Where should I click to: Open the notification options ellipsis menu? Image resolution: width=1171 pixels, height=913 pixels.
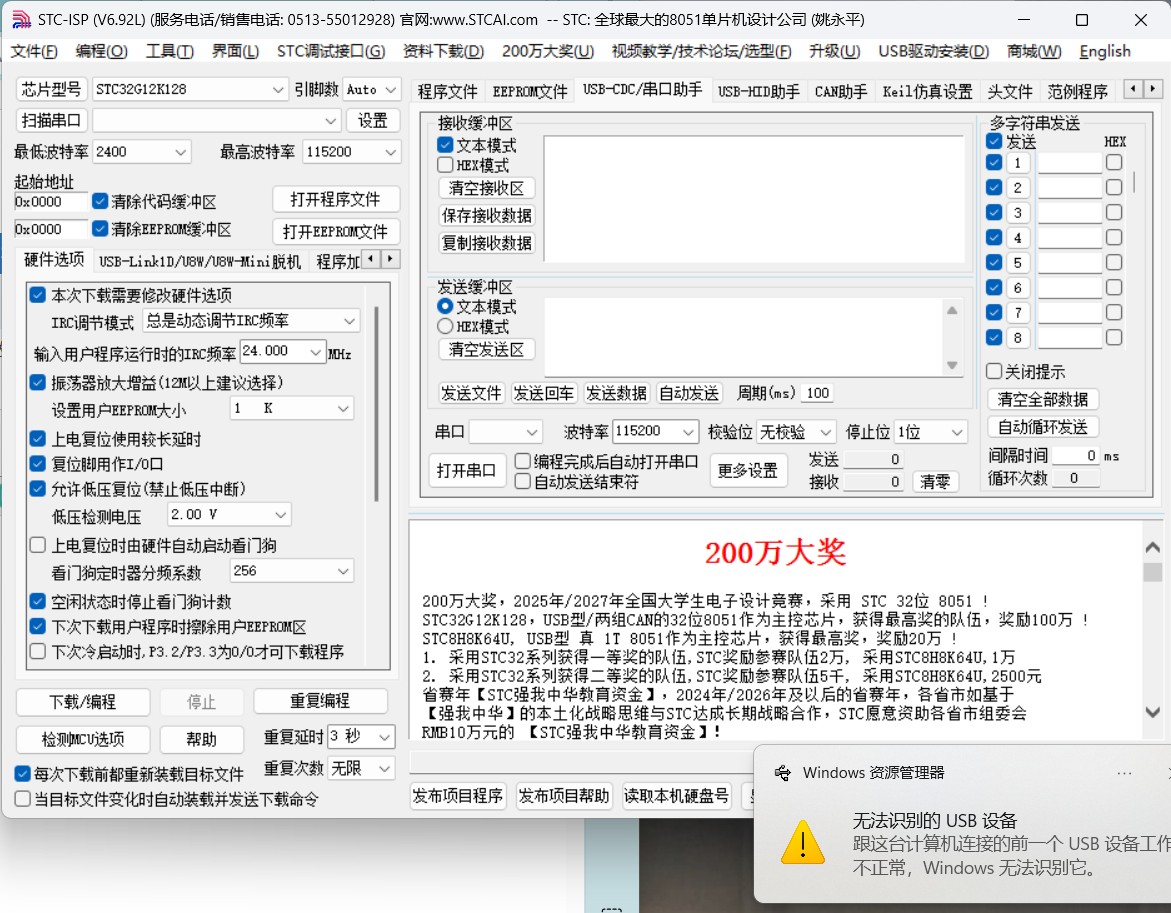1124,773
